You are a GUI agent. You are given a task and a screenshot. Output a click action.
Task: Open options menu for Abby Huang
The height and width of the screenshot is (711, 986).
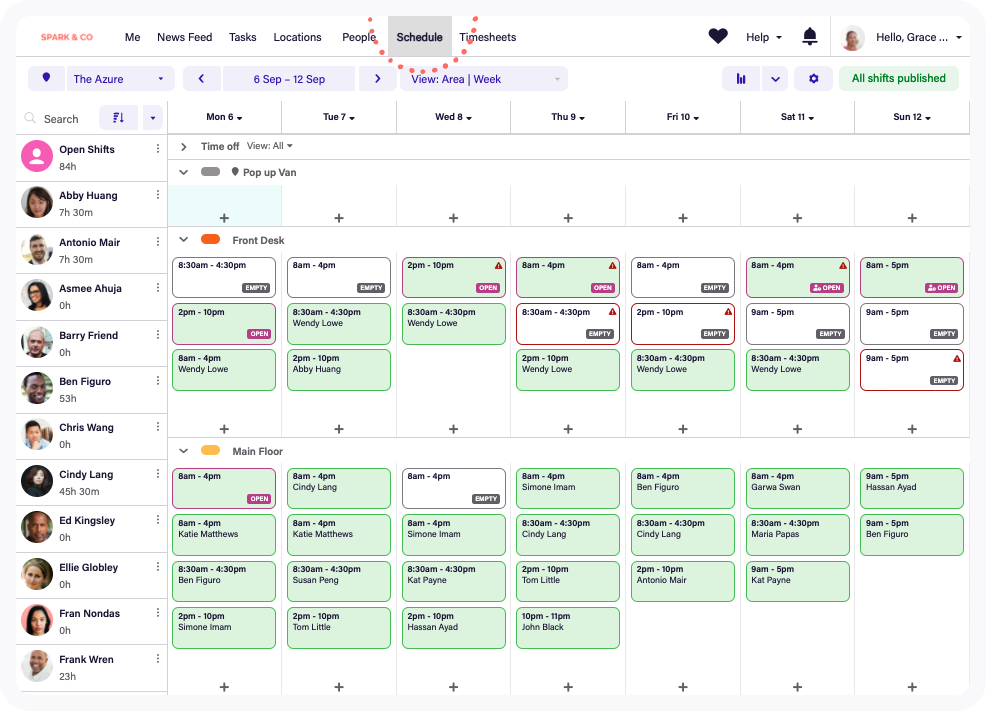(157, 195)
